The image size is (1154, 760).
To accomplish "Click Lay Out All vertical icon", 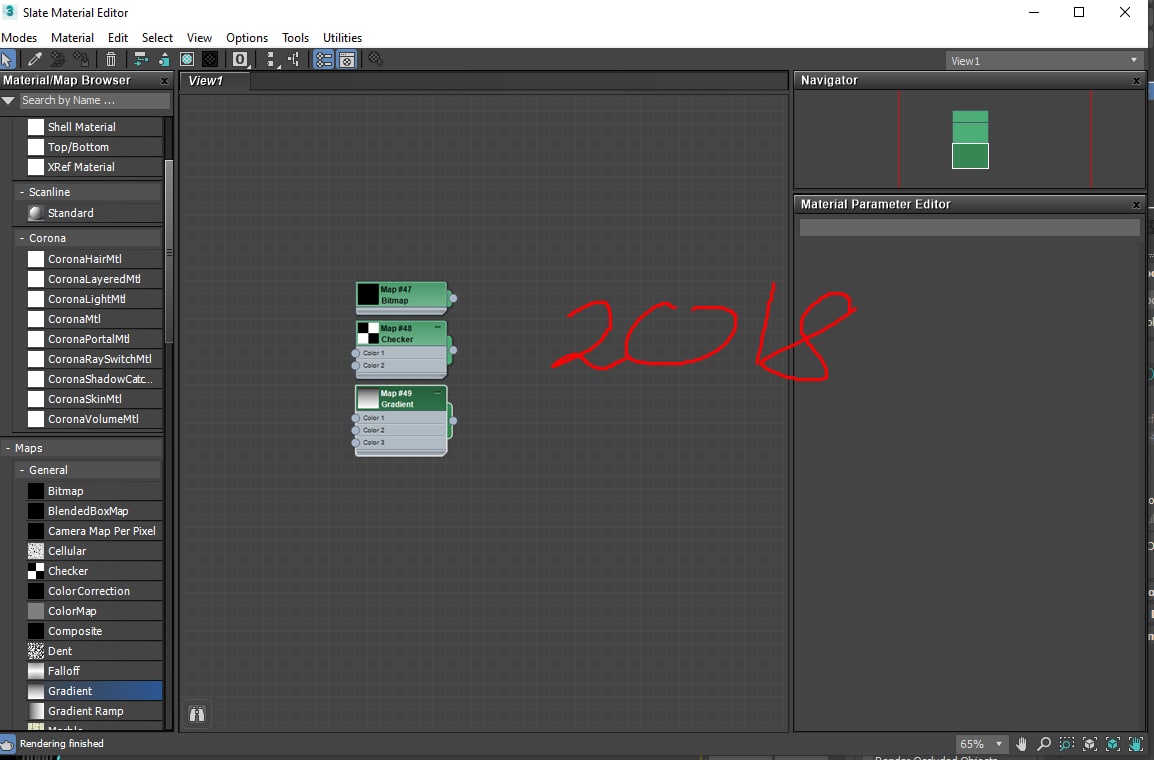I will coord(271,60).
